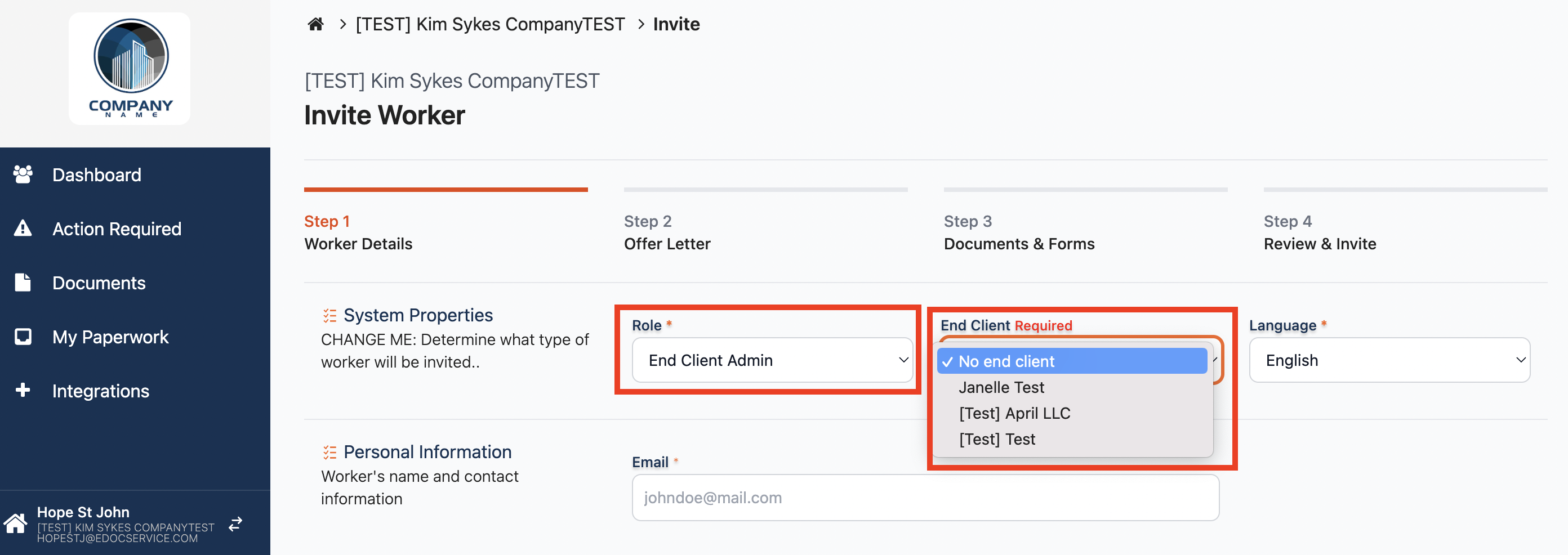
Task: Click the My Paperwork tablet icon
Action: click(23, 337)
